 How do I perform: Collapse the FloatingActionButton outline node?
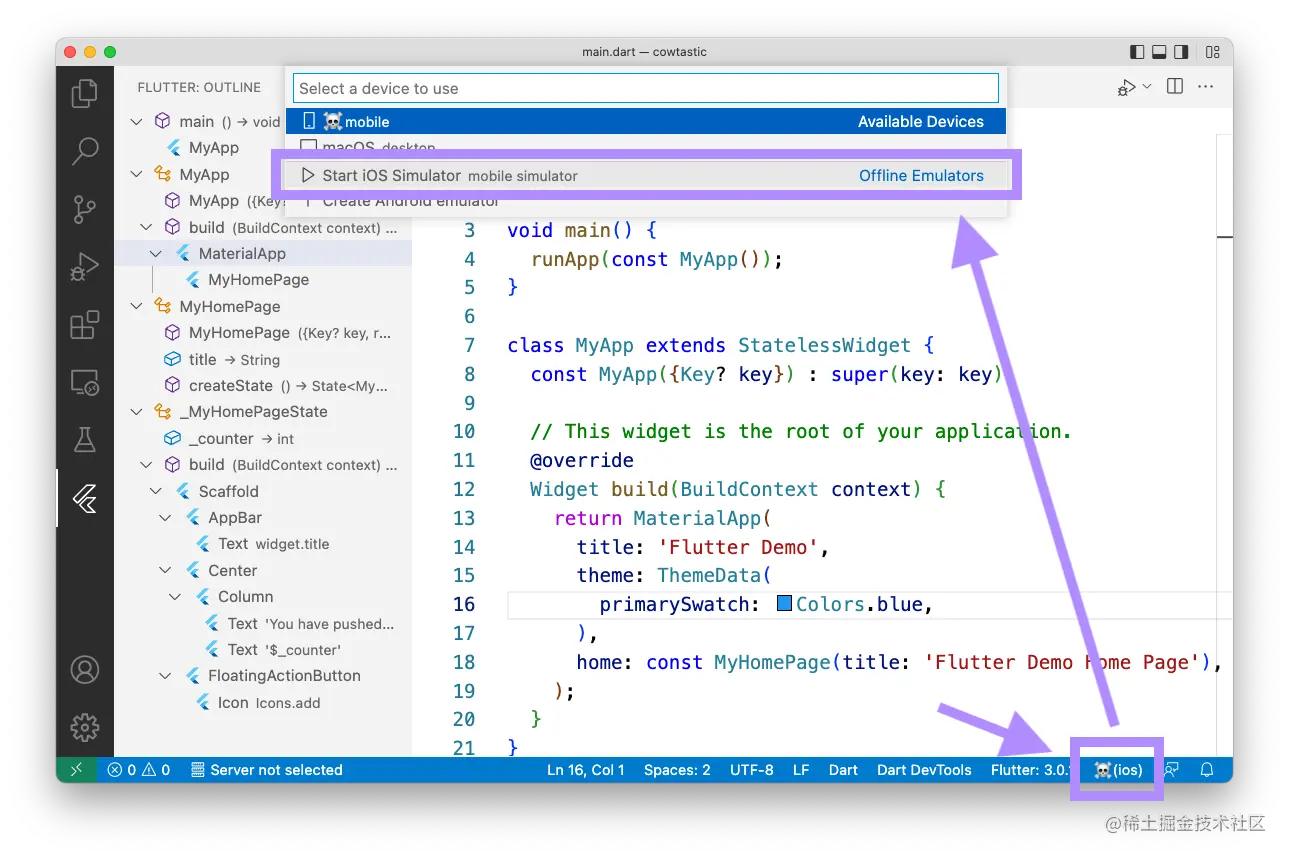click(166, 675)
